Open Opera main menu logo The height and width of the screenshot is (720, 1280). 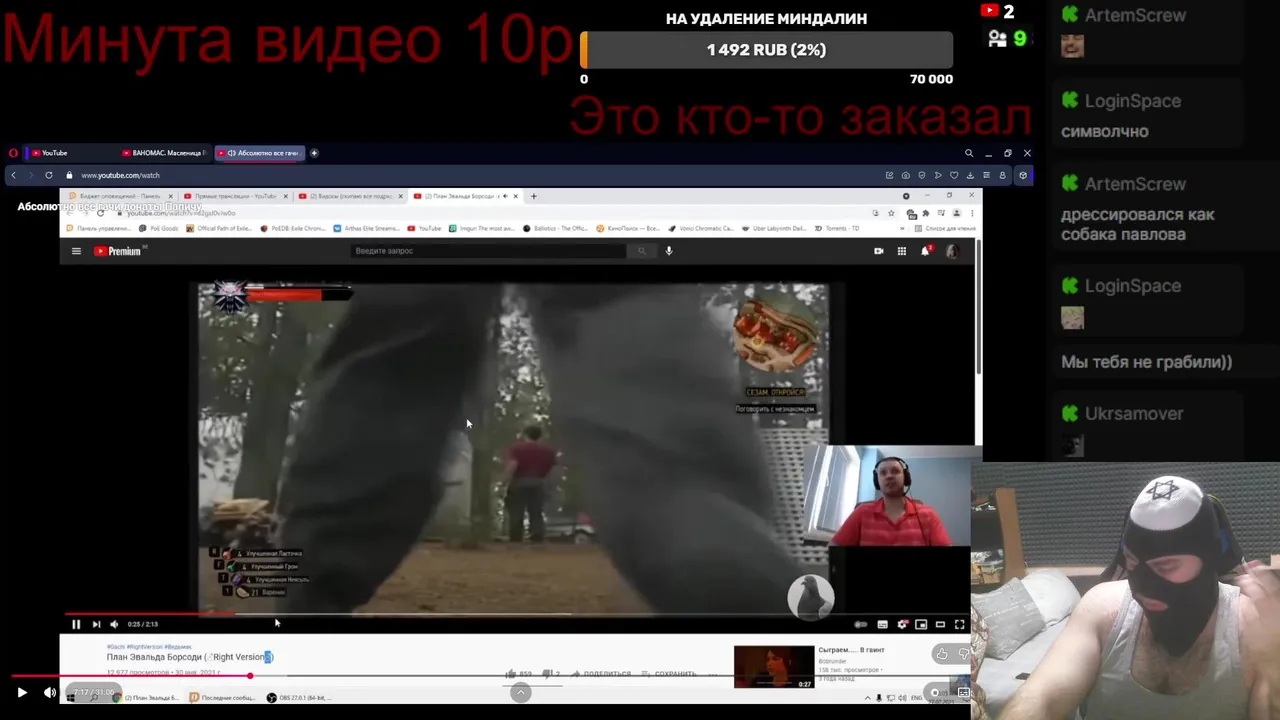(13, 153)
